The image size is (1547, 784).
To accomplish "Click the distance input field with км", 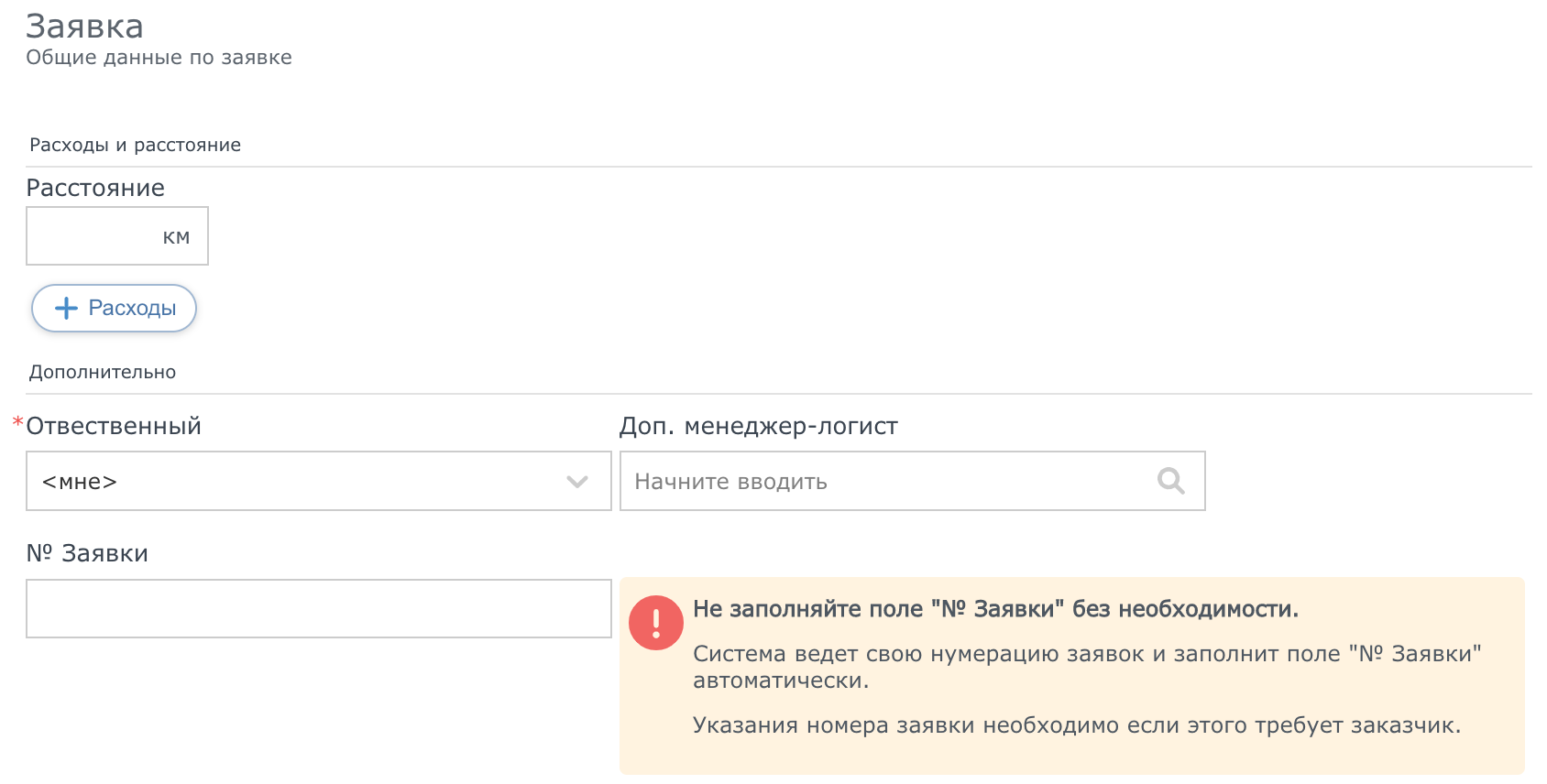I will click(117, 236).
